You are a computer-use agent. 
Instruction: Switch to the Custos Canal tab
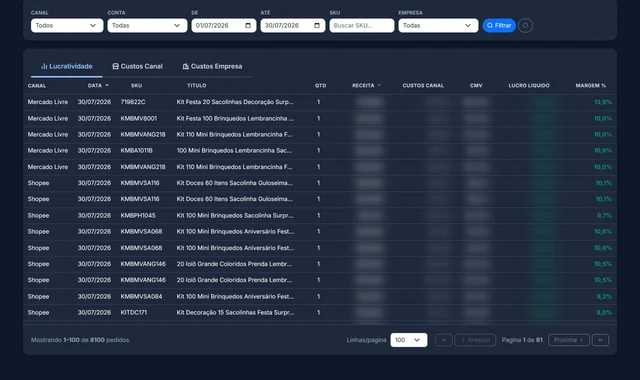138,66
